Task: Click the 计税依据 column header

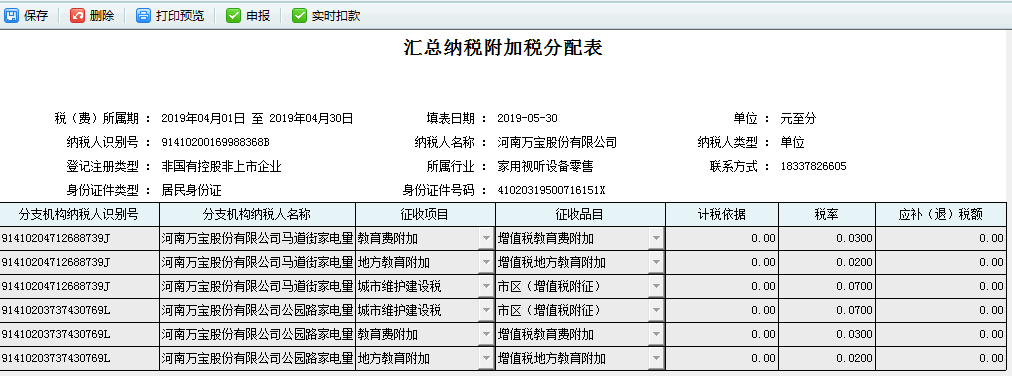Action: [722, 215]
